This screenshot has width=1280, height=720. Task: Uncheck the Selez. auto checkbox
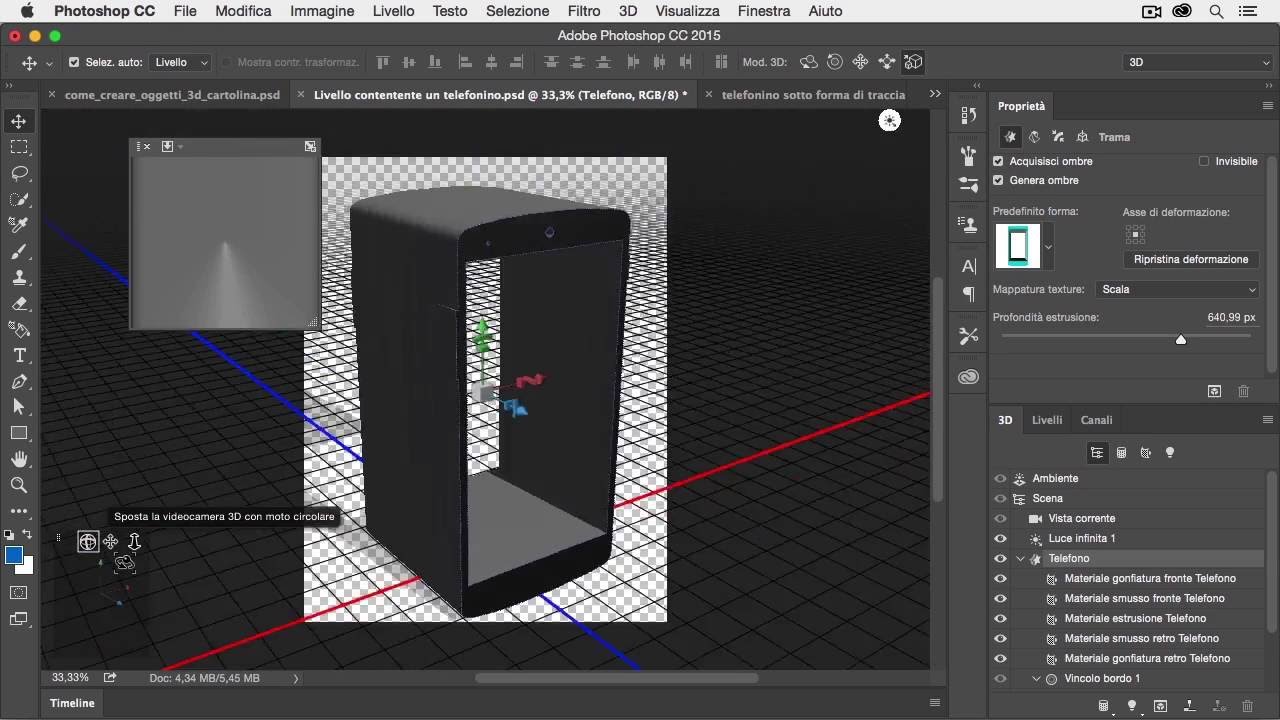(74, 62)
